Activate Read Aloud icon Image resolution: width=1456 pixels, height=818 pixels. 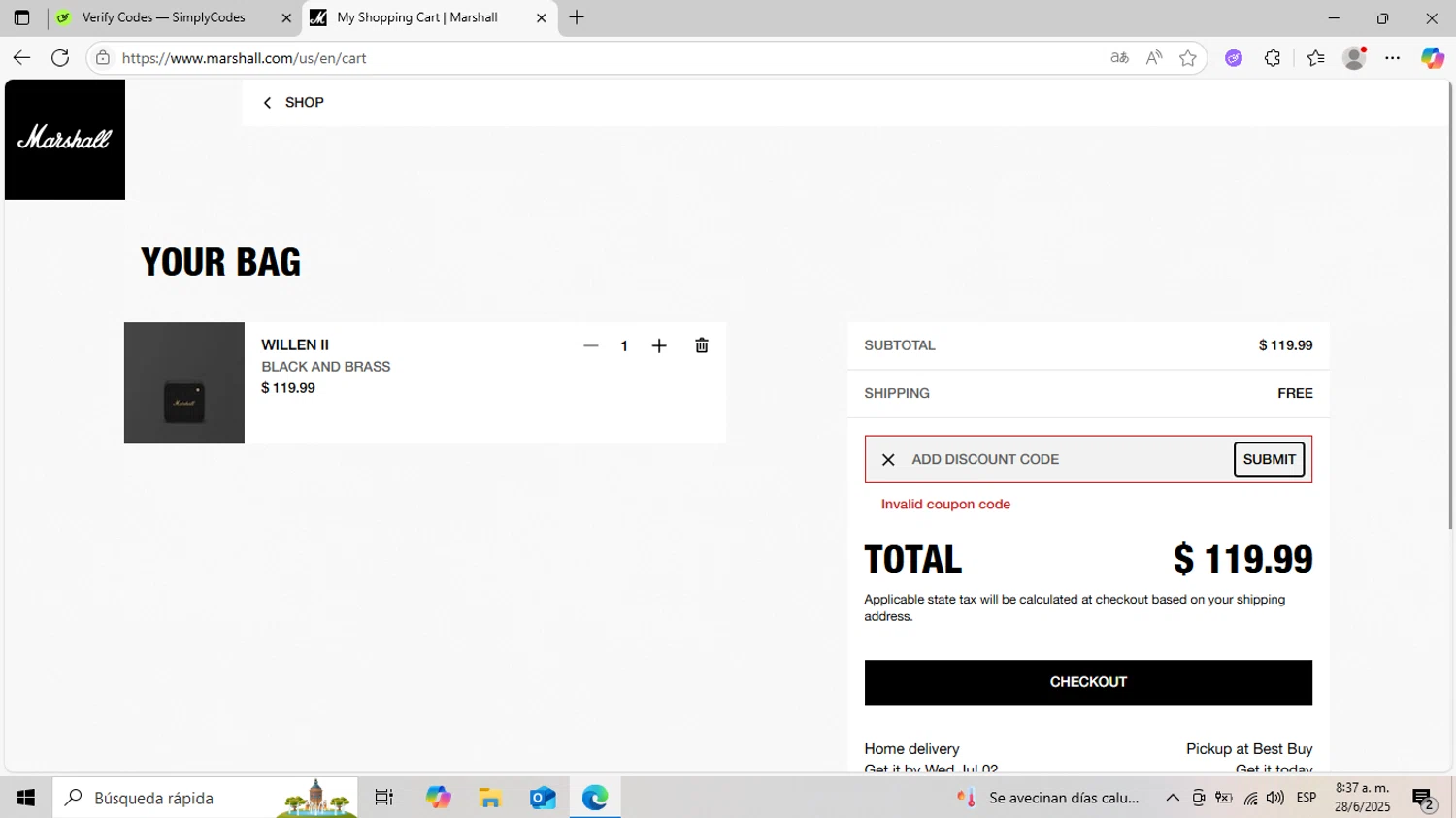[x=1153, y=58]
